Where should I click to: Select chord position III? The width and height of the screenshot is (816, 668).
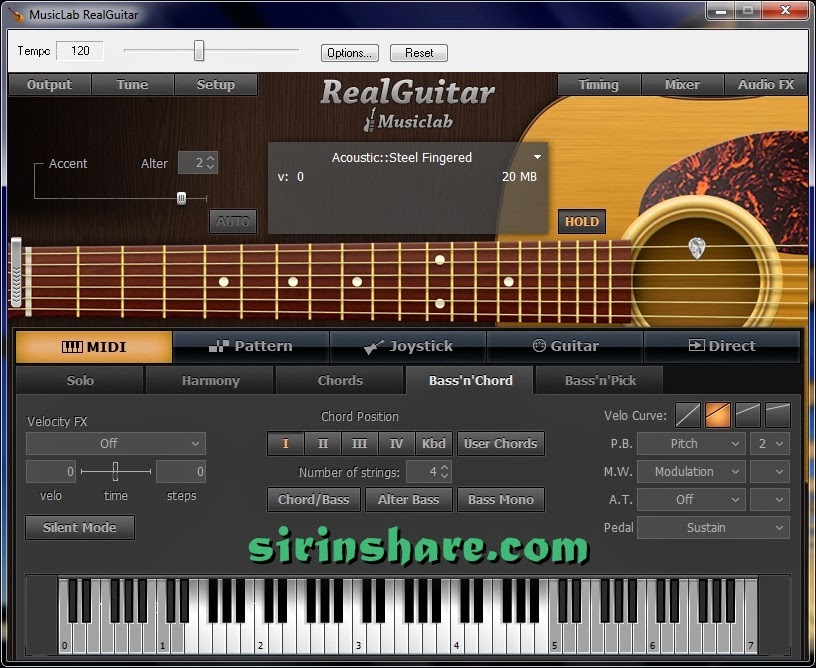point(360,444)
